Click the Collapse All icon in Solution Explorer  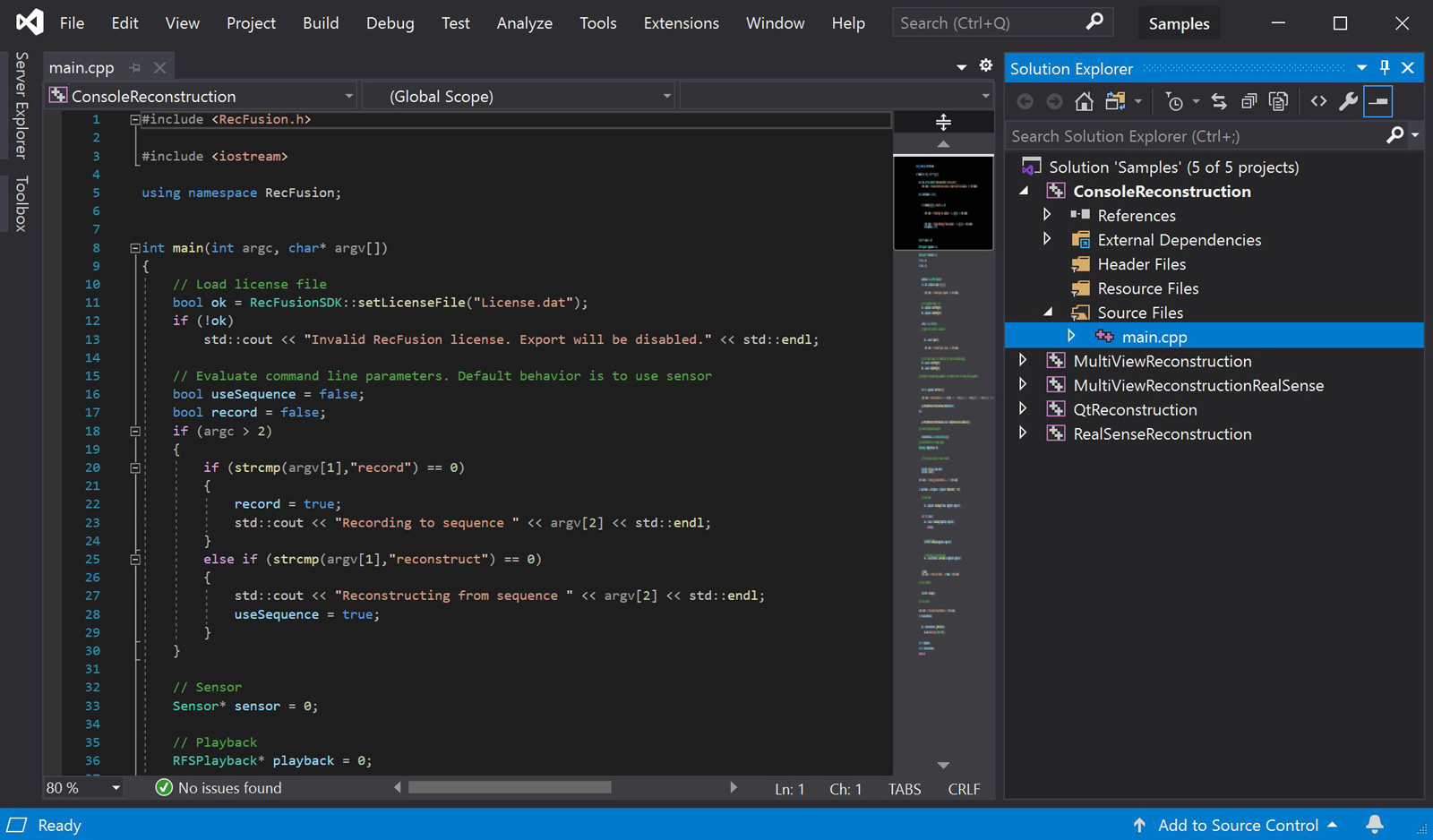point(1249,102)
